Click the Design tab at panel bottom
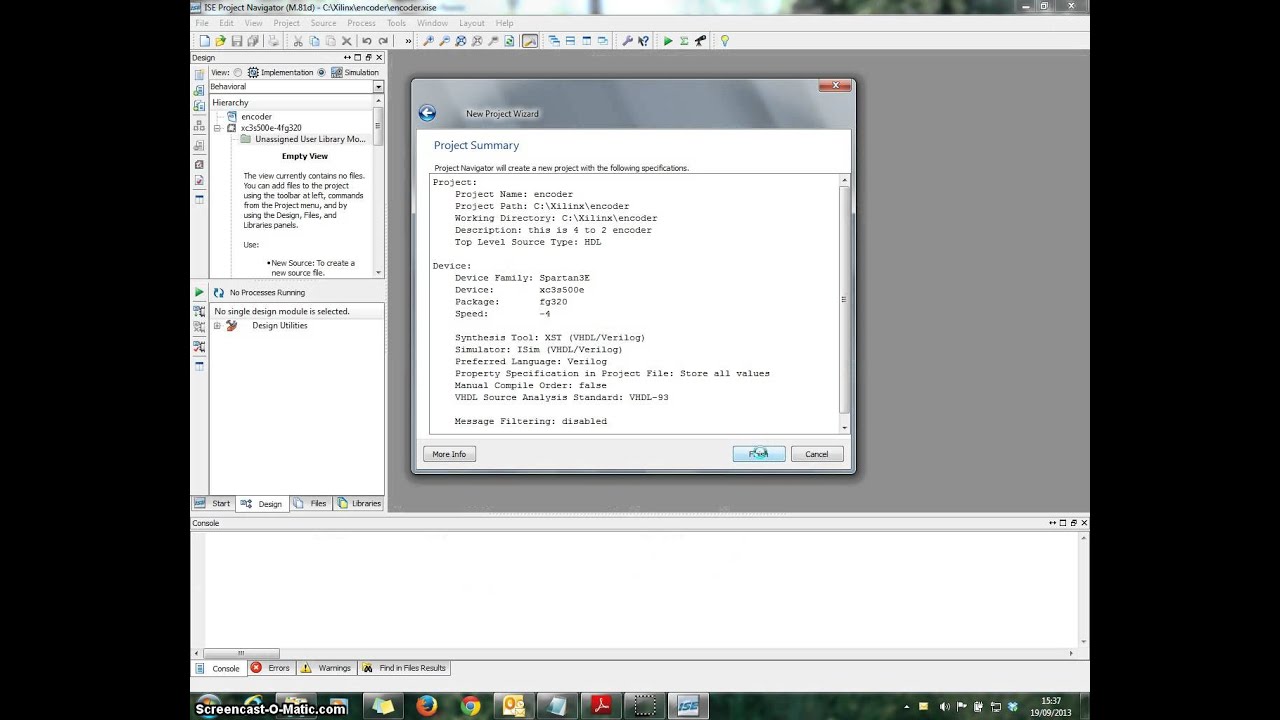 (262, 503)
